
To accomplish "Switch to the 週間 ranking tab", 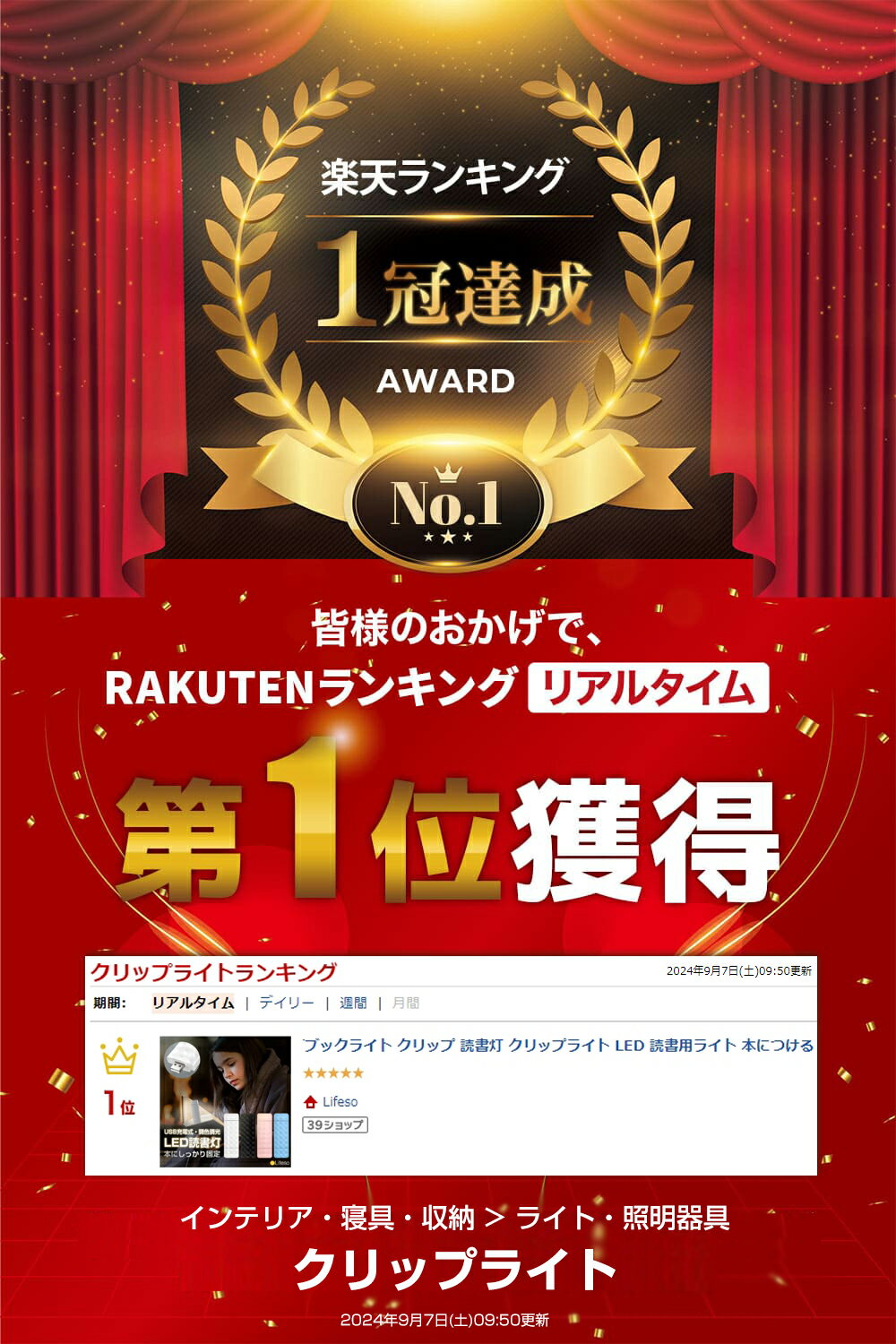I will pyautogui.click(x=353, y=1003).
